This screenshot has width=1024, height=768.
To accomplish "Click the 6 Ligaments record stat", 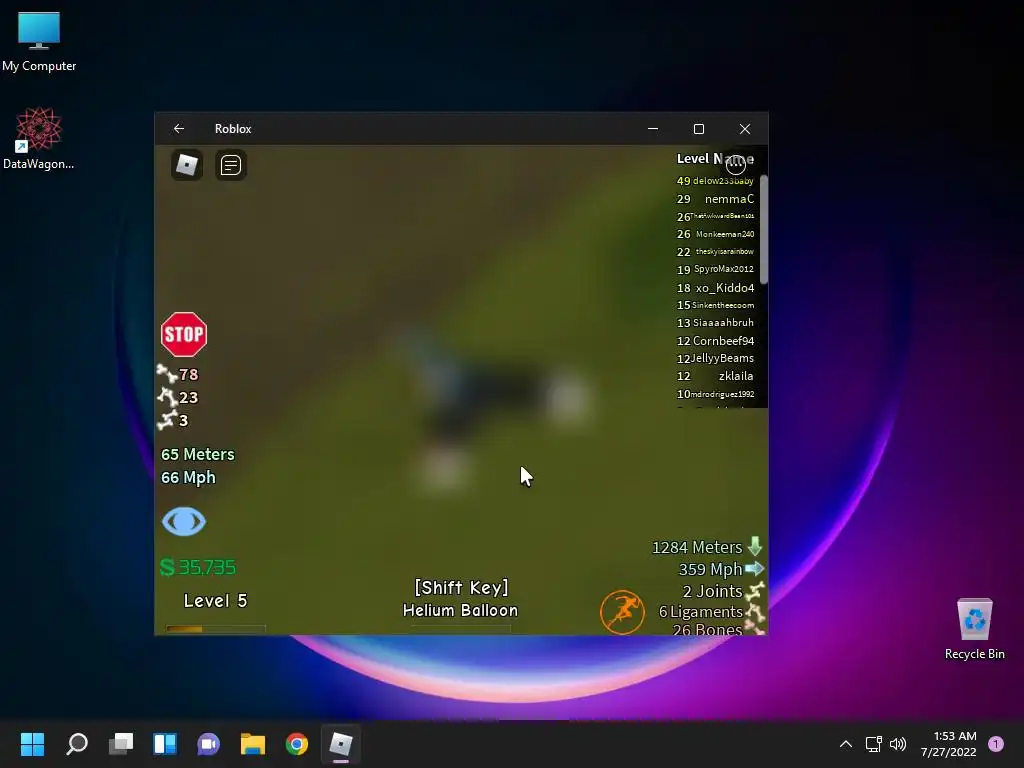I will tap(711, 612).
